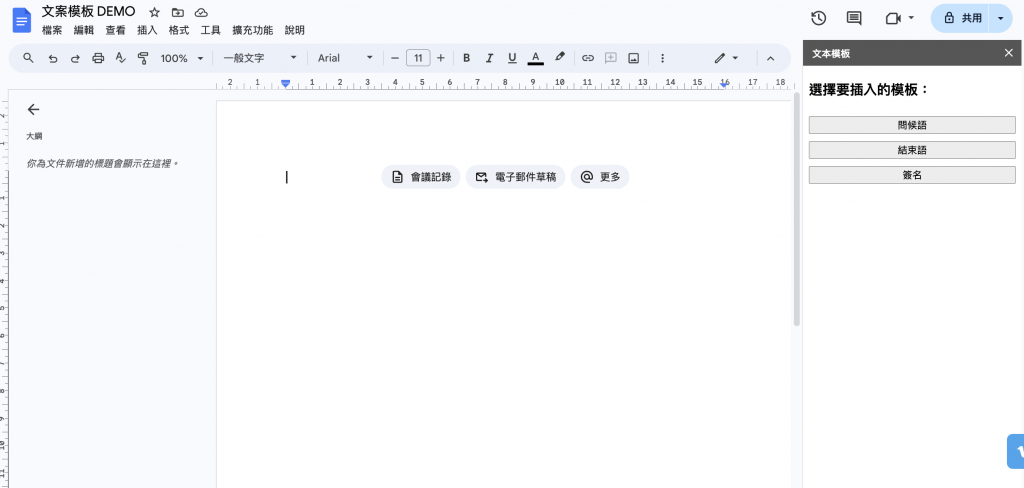Screen dimensions: 1024x488
Task: Open the 工具 menu
Action: [x=211, y=30]
